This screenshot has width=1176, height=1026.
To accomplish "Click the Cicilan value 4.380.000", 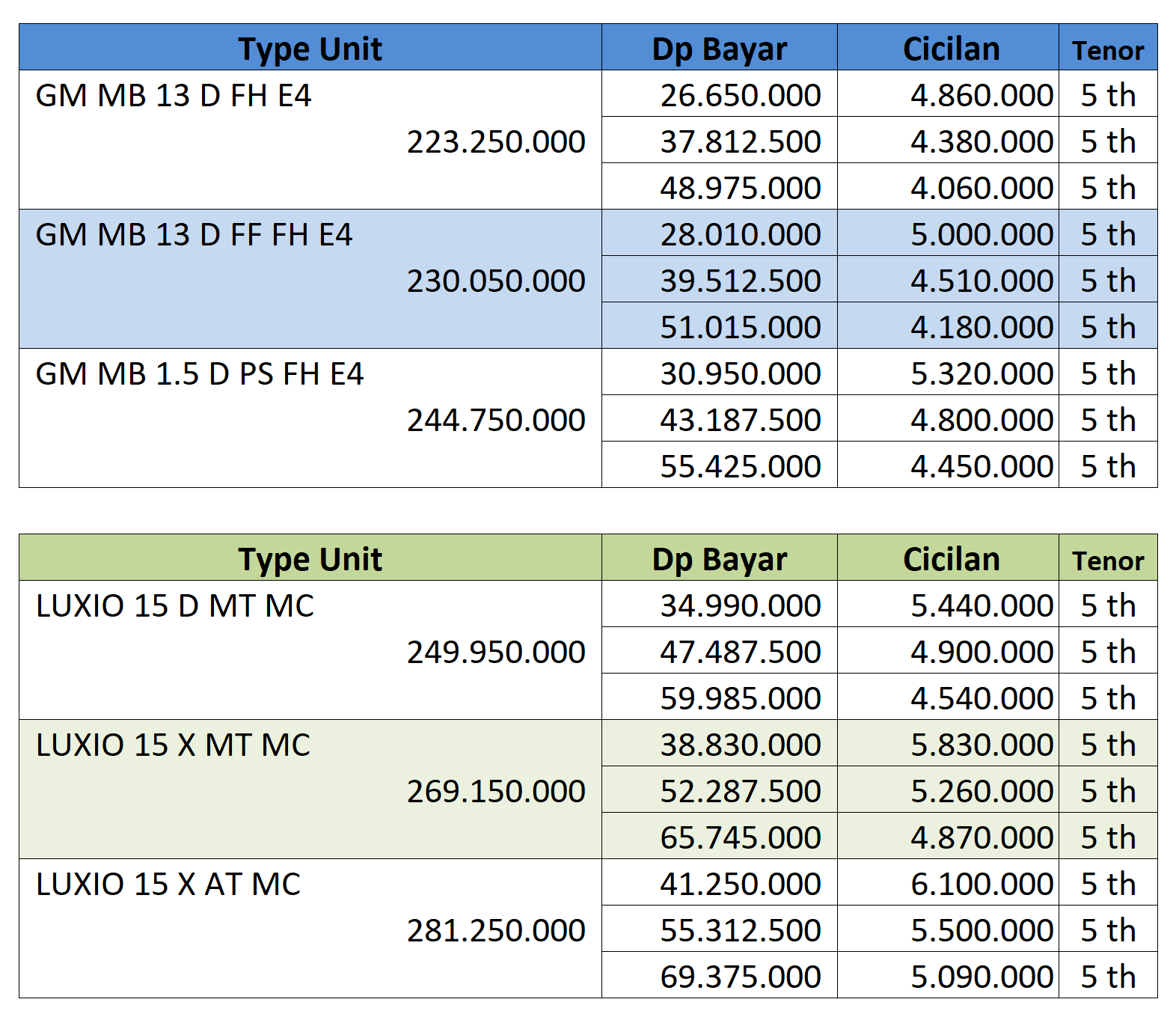I will [x=981, y=142].
